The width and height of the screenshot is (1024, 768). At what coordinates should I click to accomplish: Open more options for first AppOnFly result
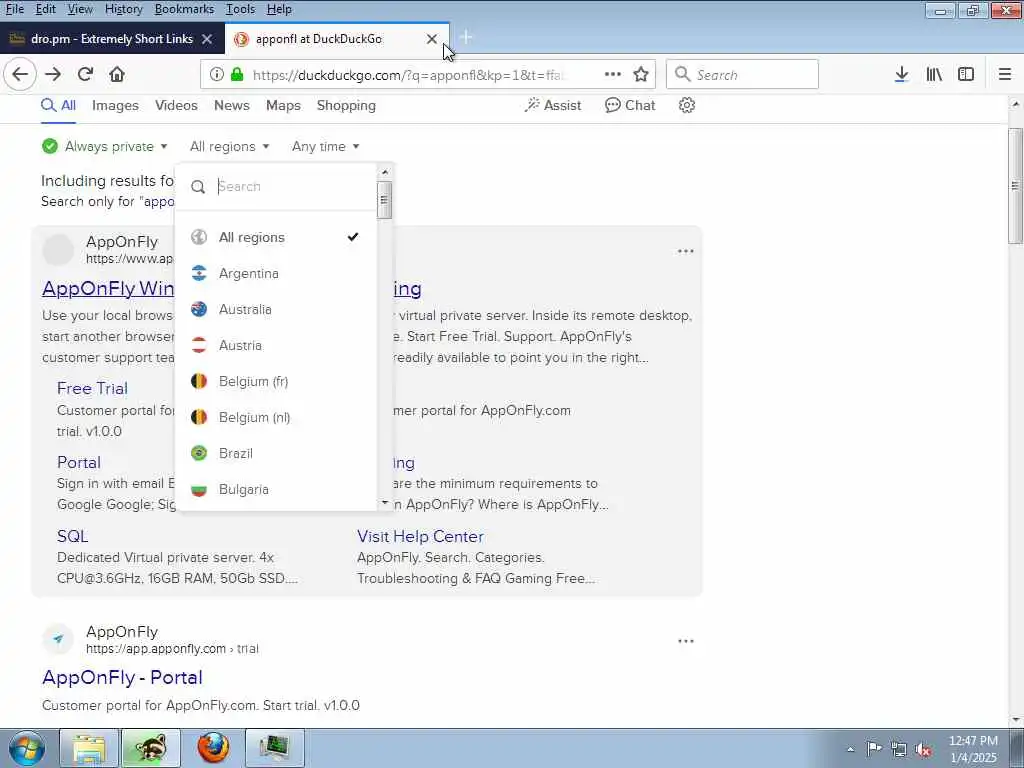pos(685,251)
